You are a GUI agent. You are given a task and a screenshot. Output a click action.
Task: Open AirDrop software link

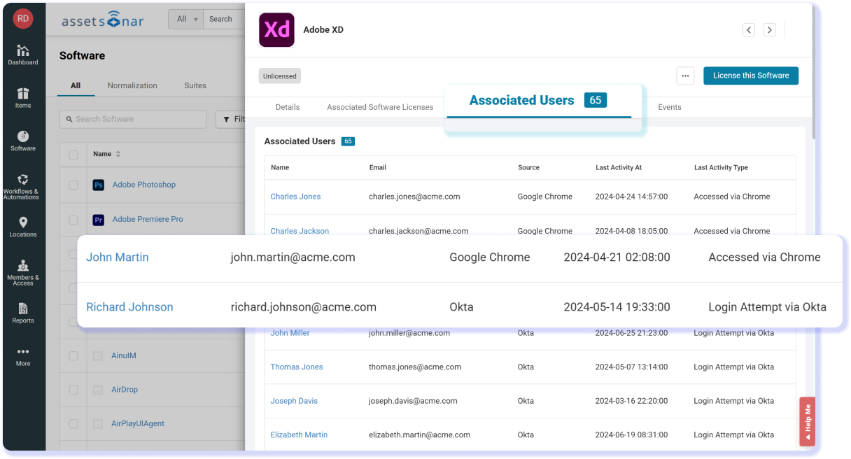(x=125, y=390)
